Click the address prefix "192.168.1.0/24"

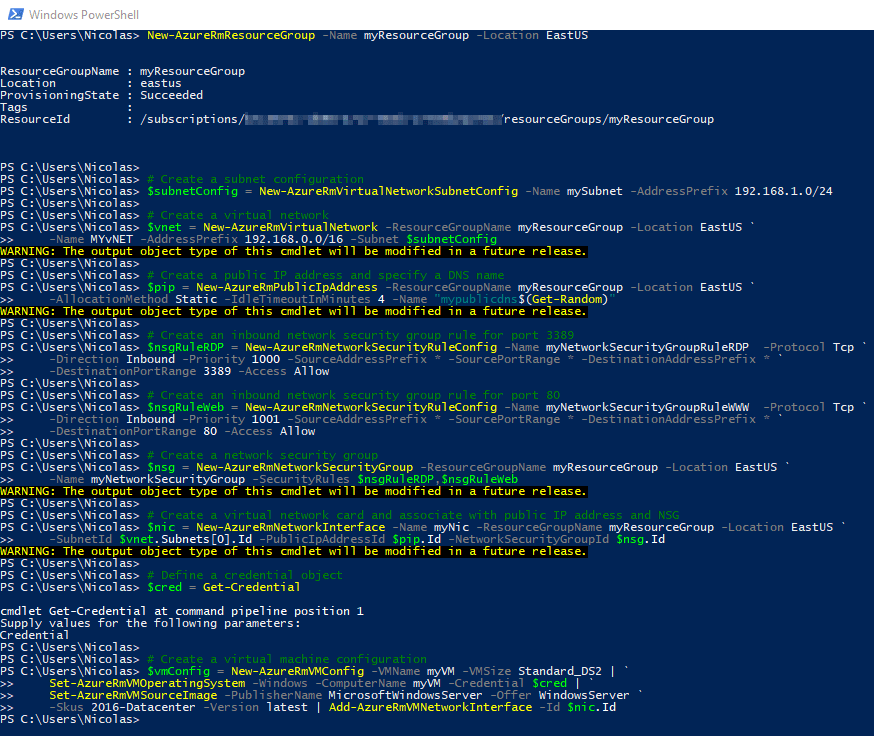tap(783, 191)
